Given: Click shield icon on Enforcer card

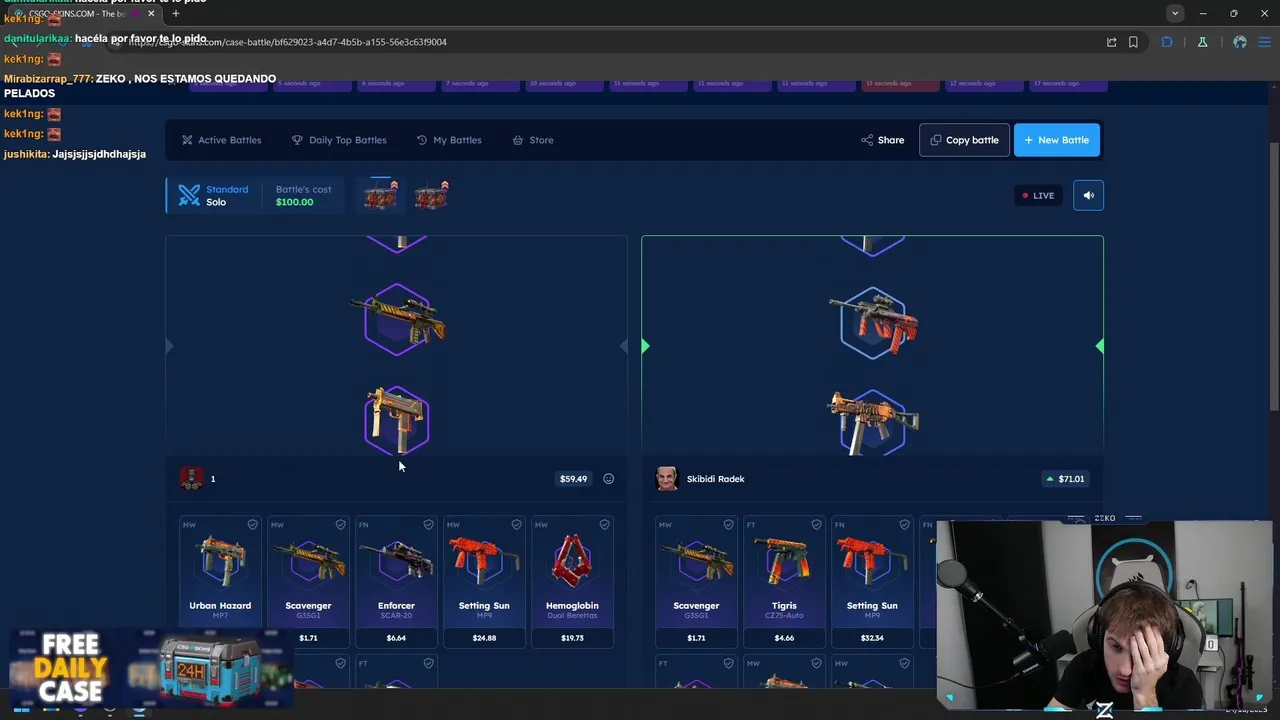Looking at the screenshot, I should tap(428, 525).
